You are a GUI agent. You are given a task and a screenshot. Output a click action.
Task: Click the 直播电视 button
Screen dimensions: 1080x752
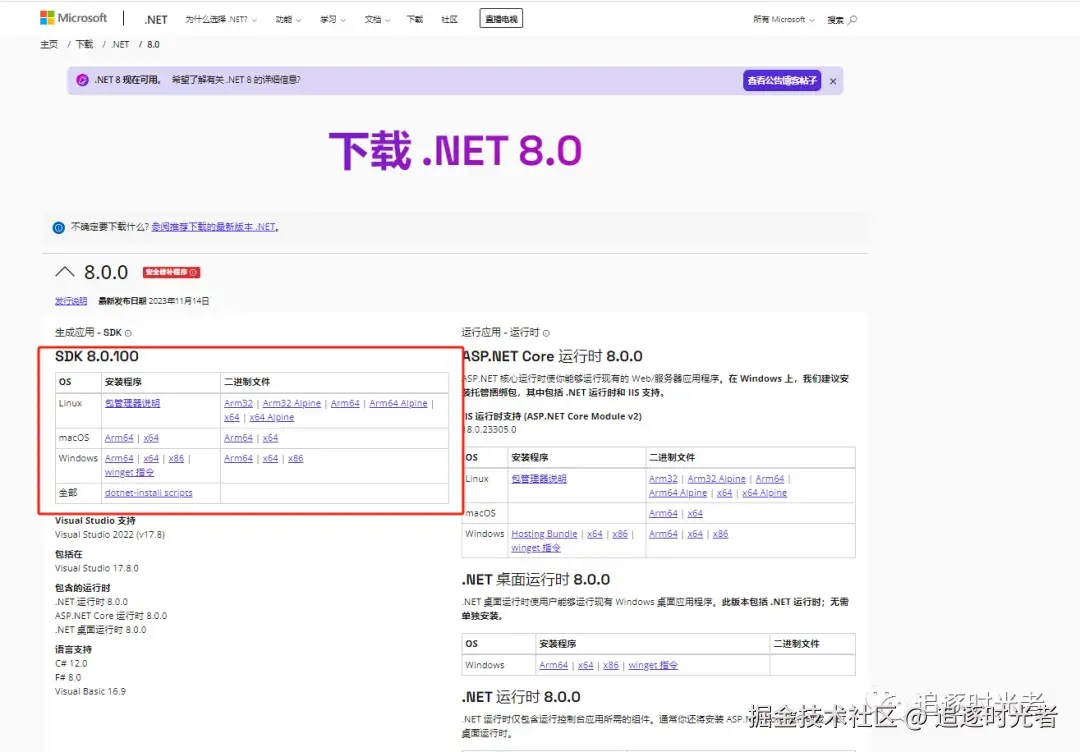[501, 19]
